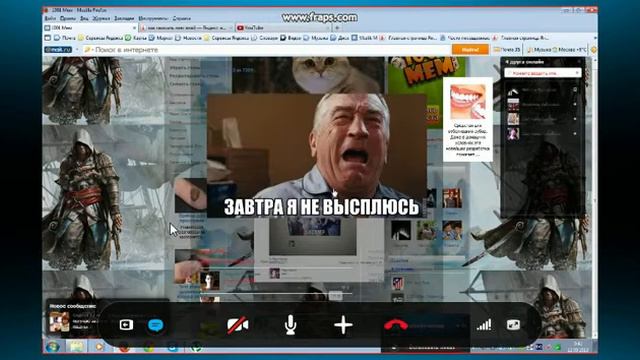640x360 pixels.
Task: Select the last friend avatar in online list
Action: 513,133
